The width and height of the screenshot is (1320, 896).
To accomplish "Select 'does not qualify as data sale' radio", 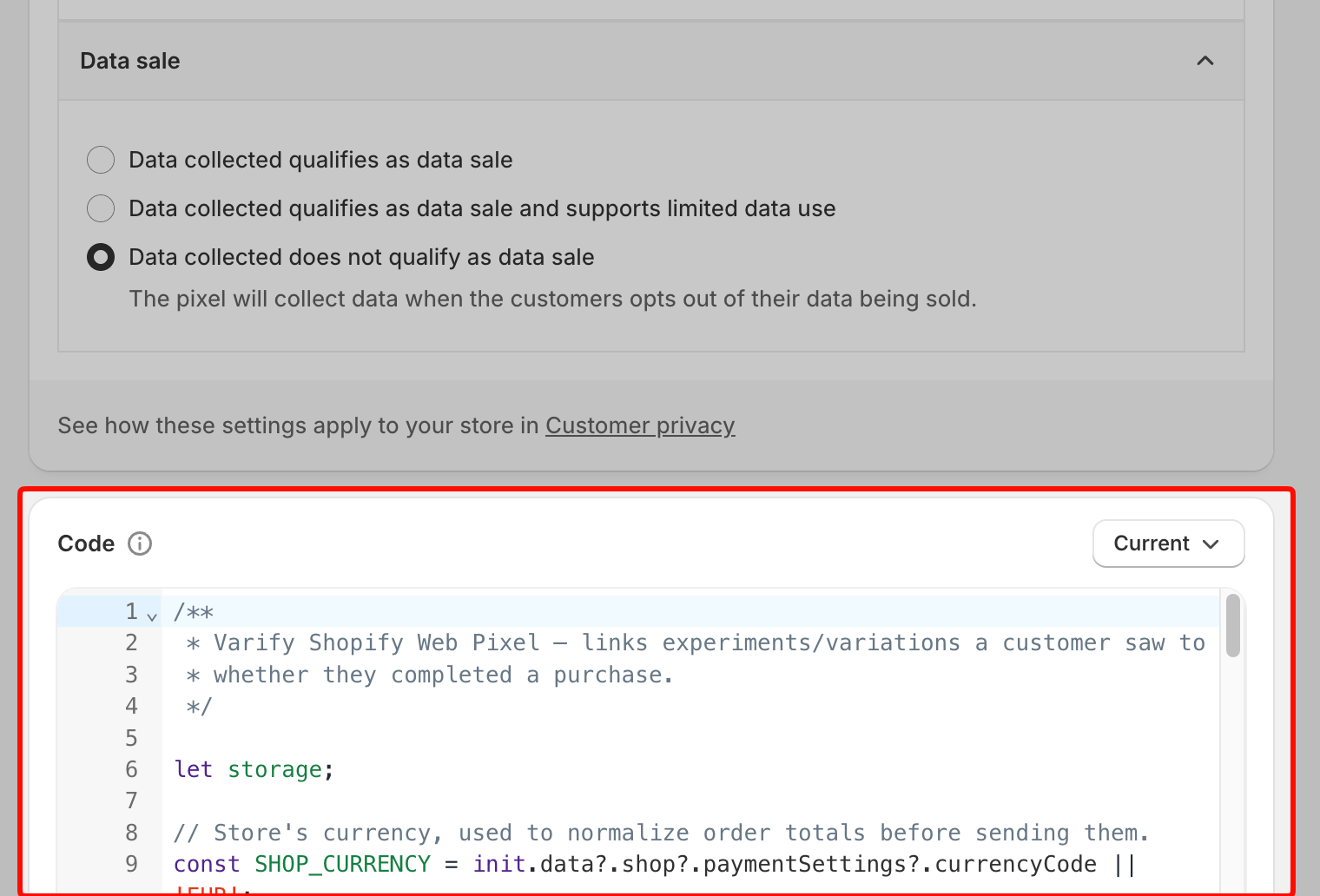I will (101, 257).
